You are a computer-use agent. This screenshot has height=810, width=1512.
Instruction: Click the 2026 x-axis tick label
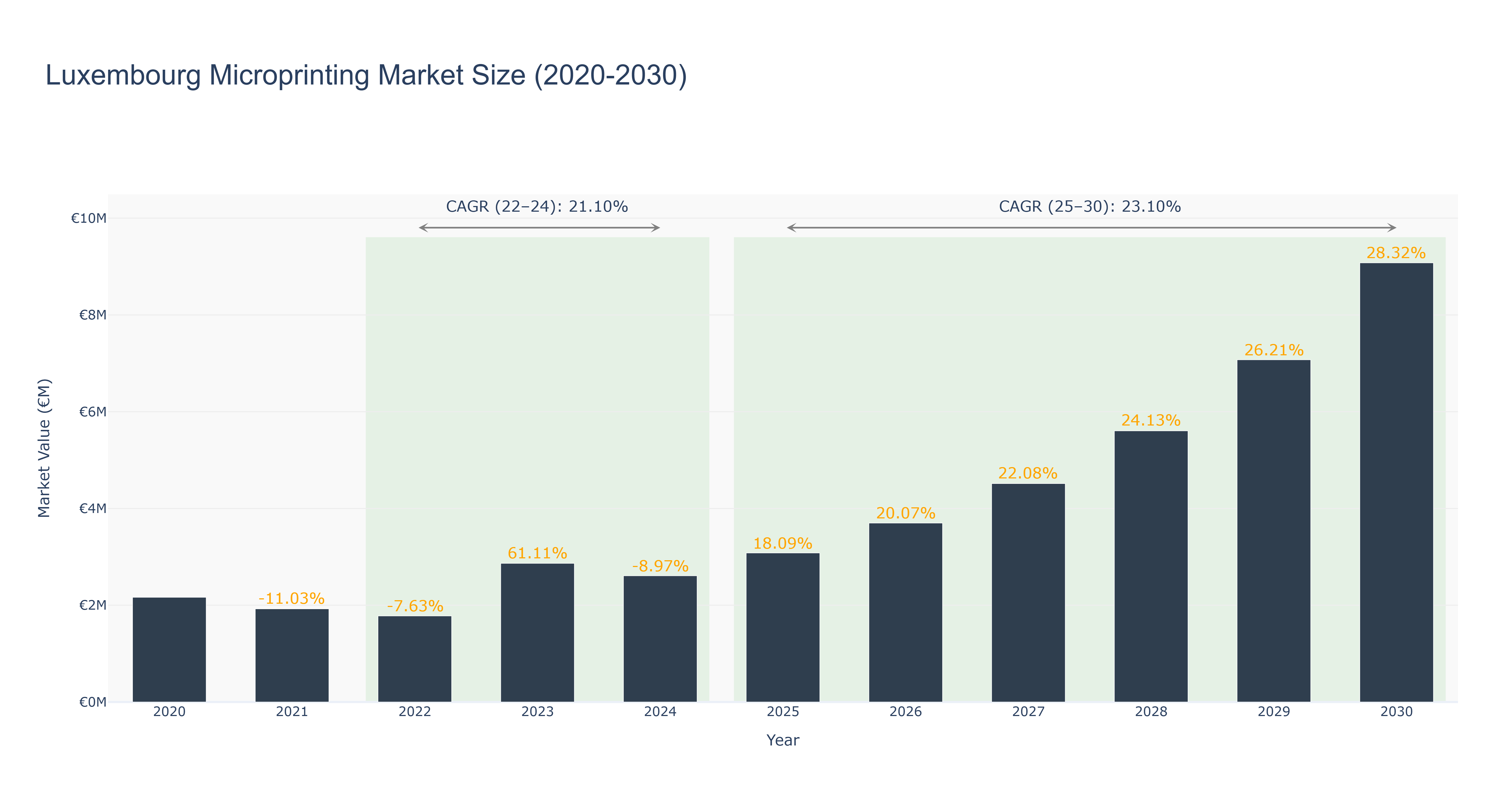905,712
